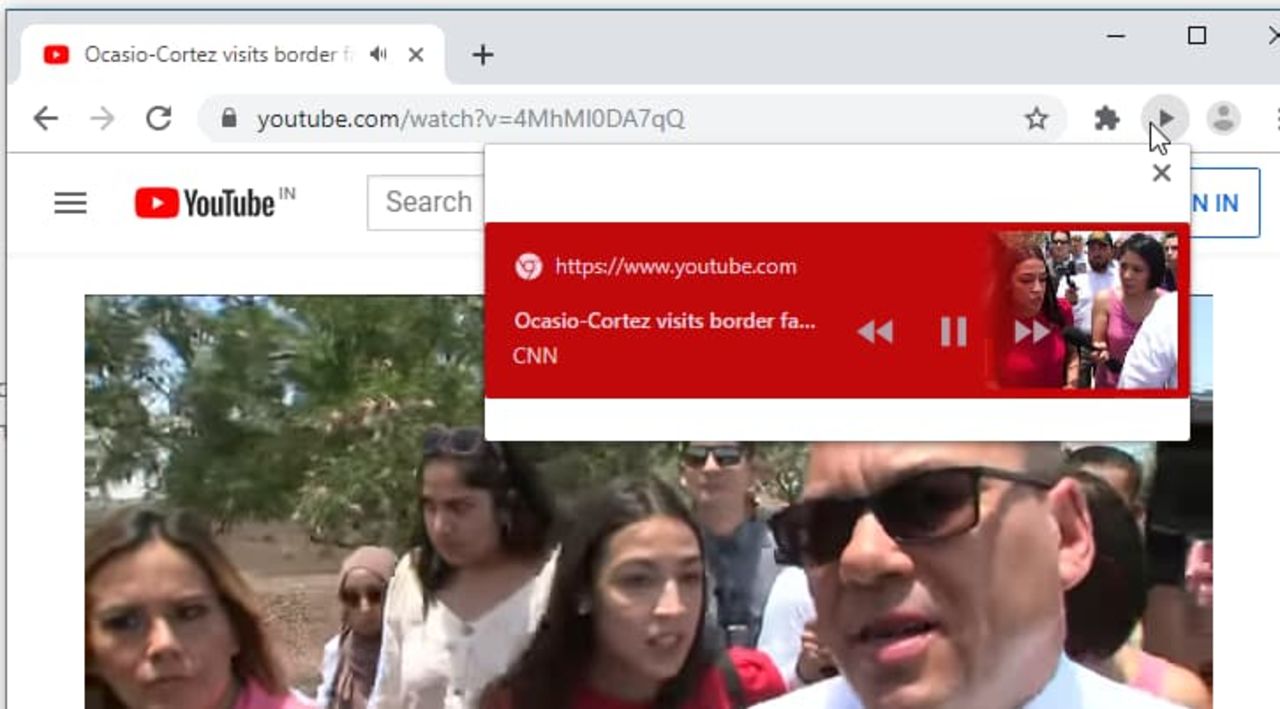Open the https://www.youtube.com link in the popup
The width and height of the screenshot is (1280, 709).
pyautogui.click(x=676, y=266)
